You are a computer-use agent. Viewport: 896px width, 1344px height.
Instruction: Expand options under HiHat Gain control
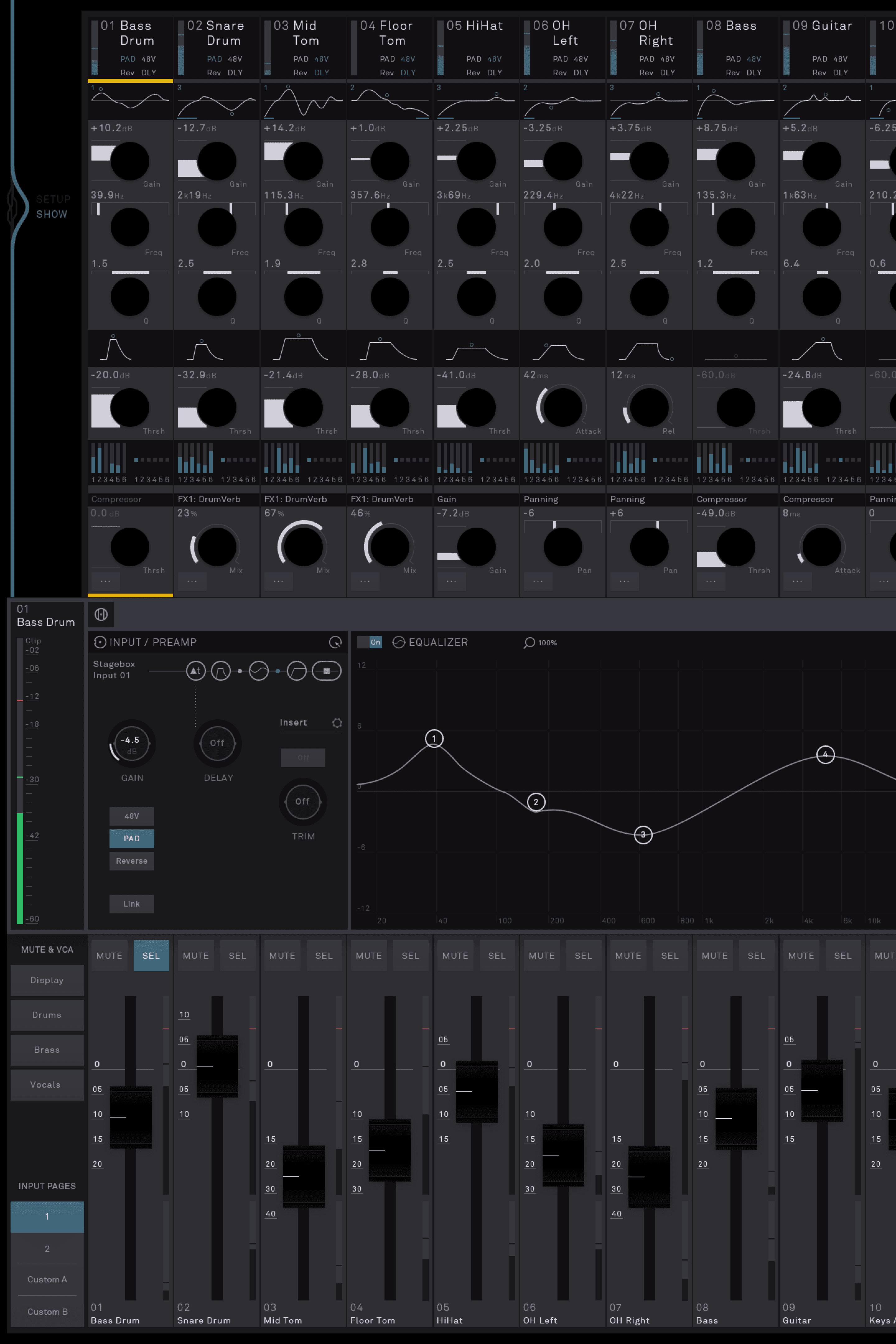point(451,581)
